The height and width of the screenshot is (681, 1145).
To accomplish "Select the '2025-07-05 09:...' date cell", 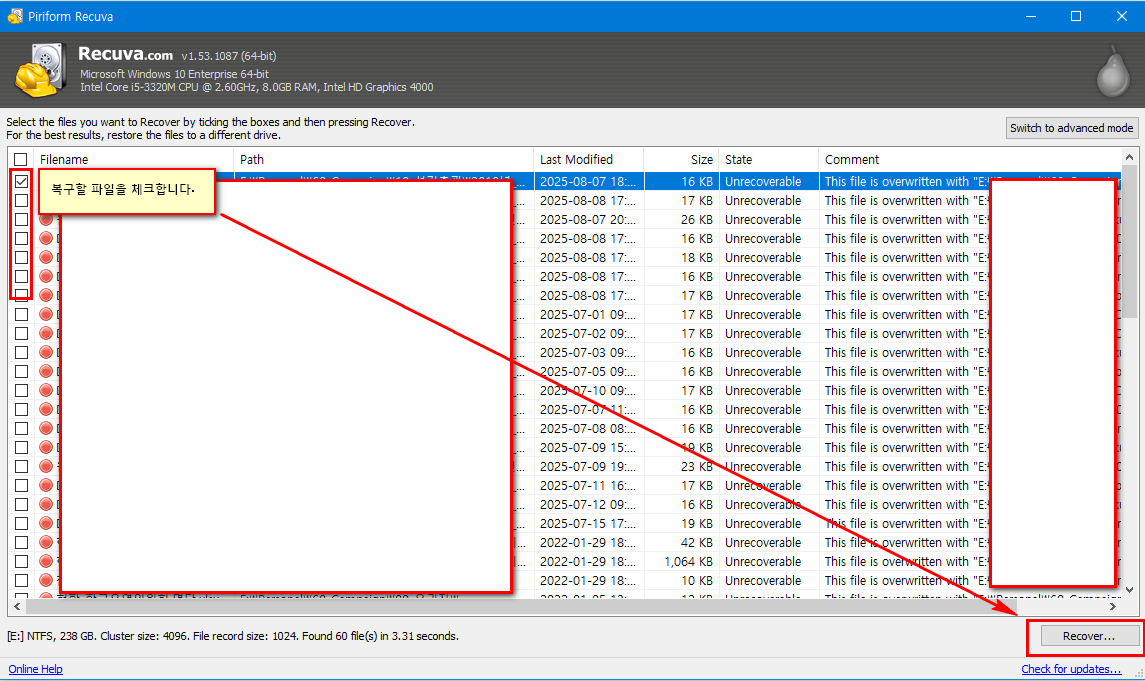I will 588,372.
